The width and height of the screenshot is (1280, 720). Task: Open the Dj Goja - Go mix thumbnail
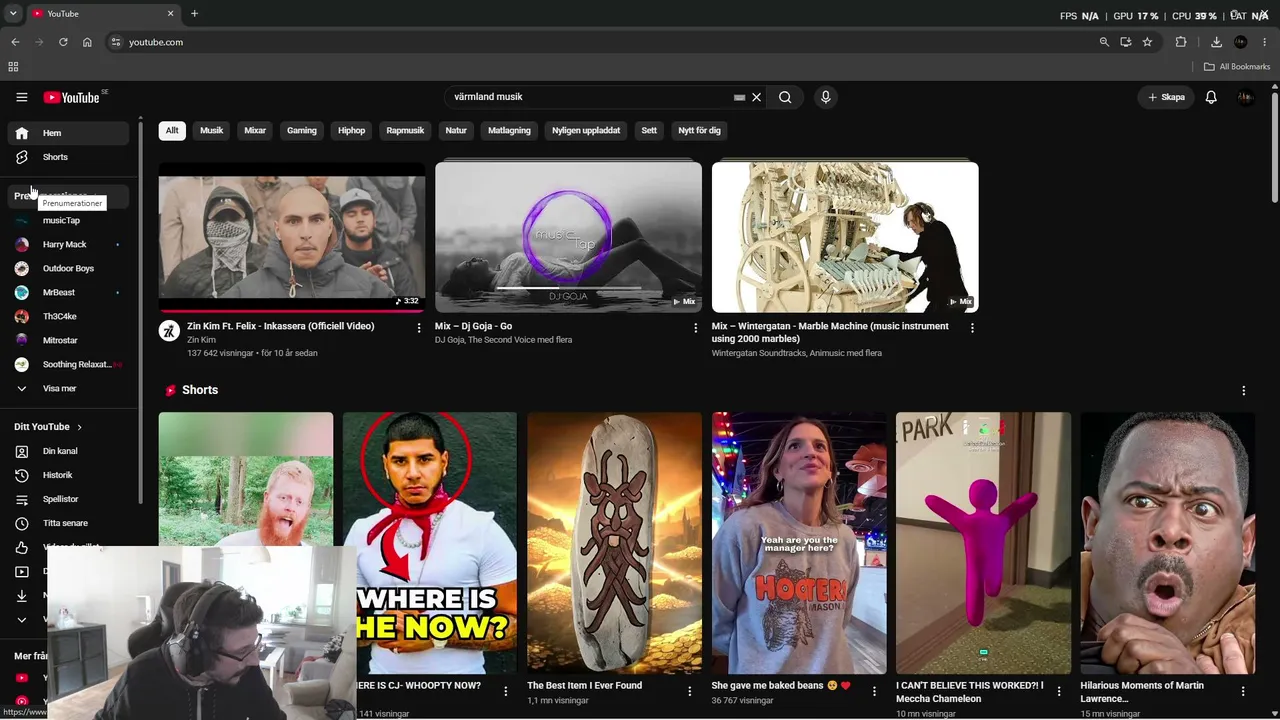[568, 237]
